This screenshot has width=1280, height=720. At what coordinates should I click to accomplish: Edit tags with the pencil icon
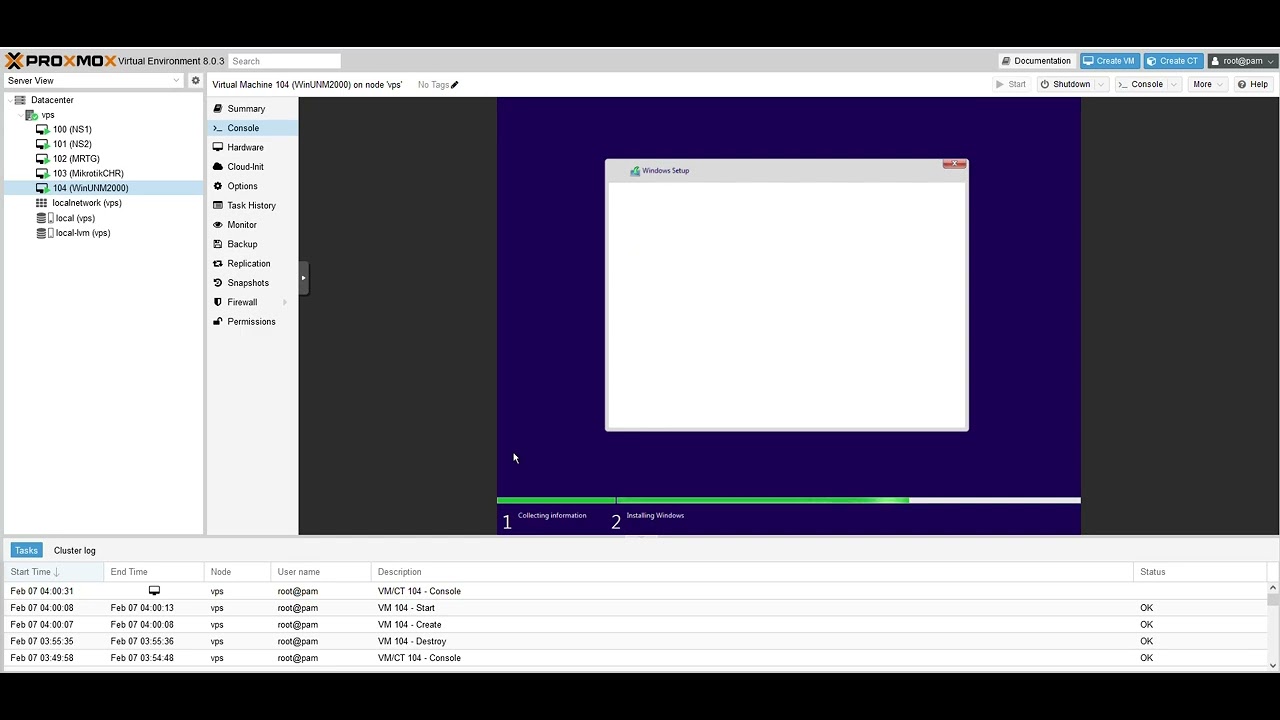click(454, 85)
